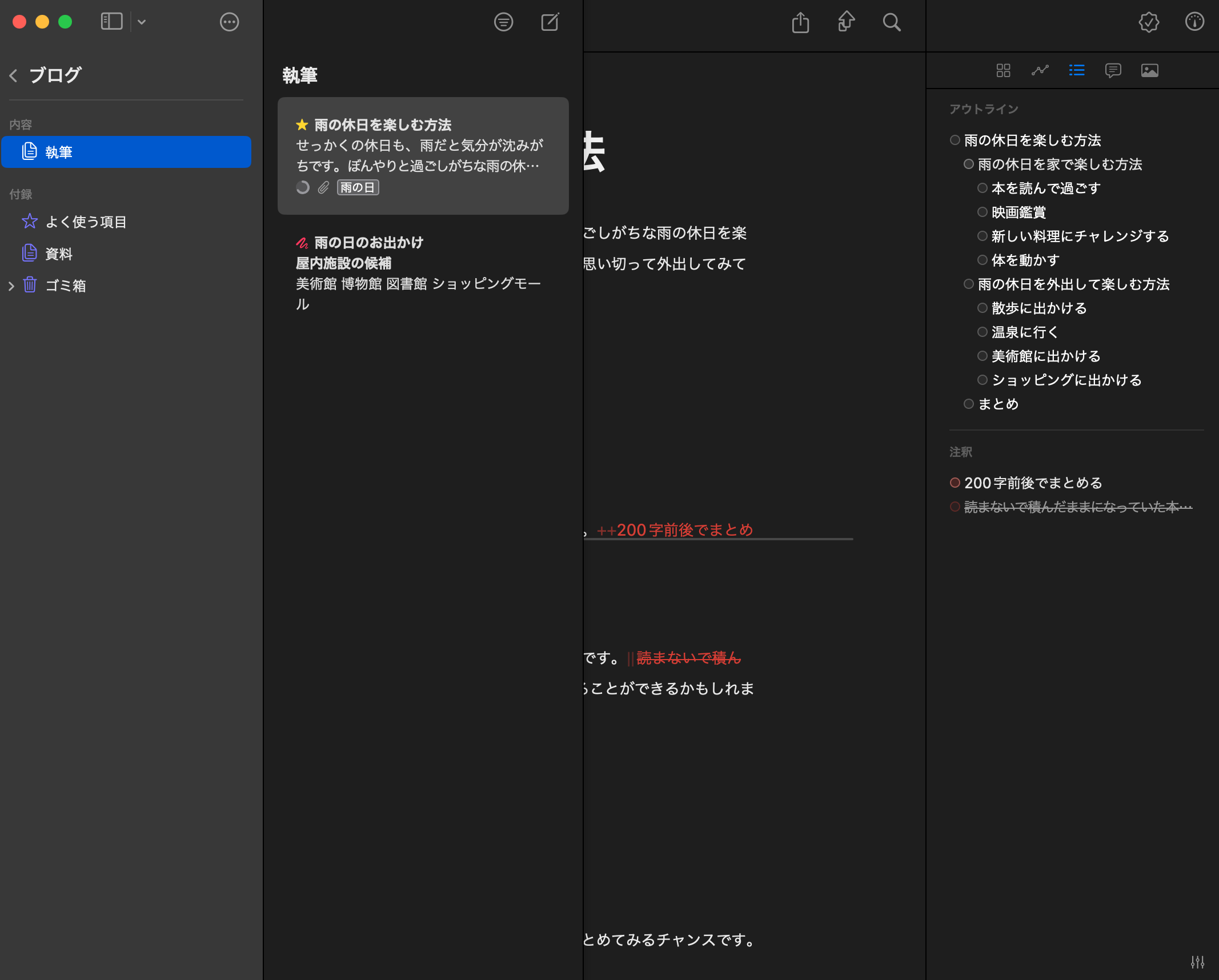Jump to 体を動かす in outline
Screen dimensions: 1219x980
[1026, 260]
